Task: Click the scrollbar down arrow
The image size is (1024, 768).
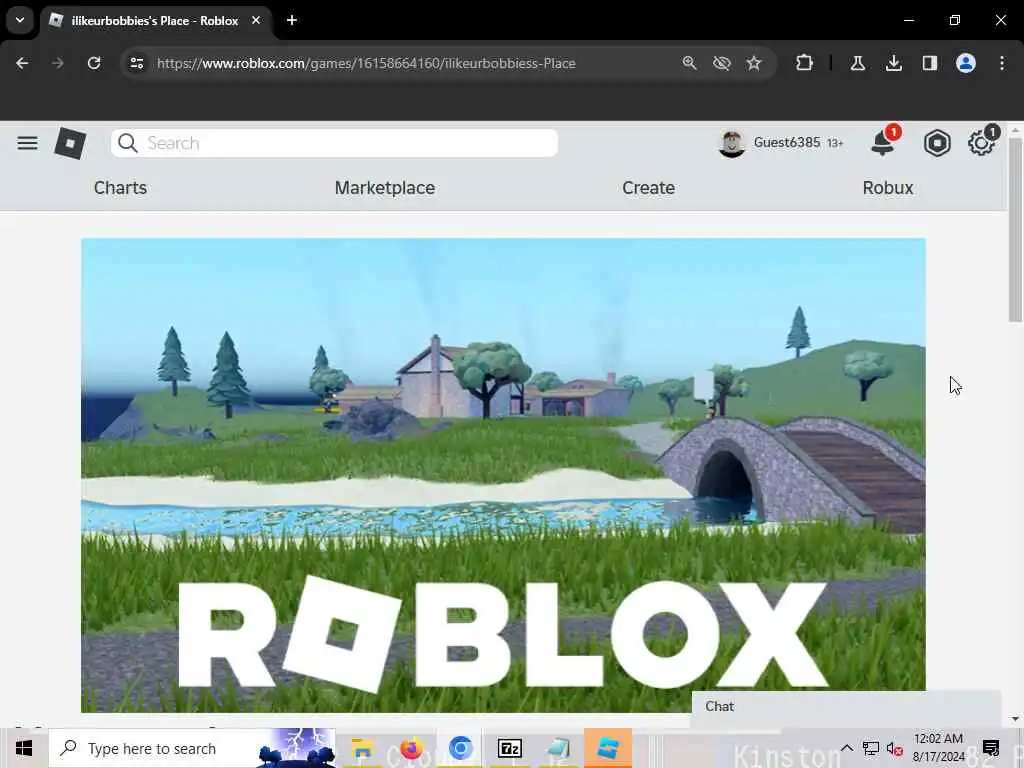Action: (1015, 718)
